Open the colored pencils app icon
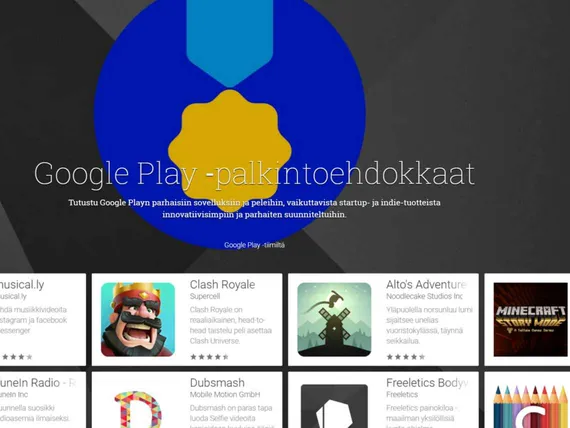The height and width of the screenshot is (428, 570). pyautogui.click(x=530, y=407)
